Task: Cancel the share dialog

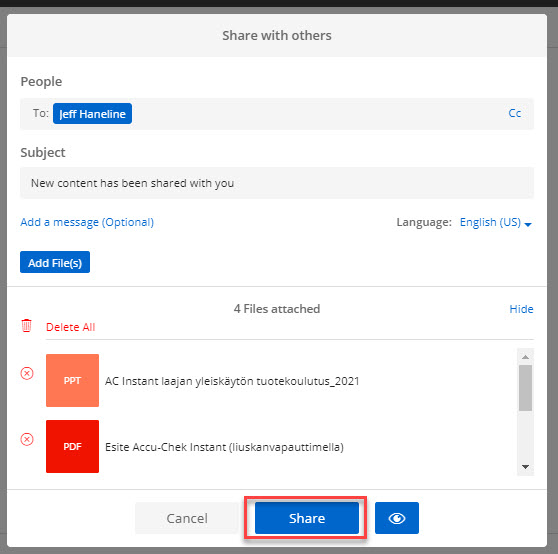Action: tap(187, 518)
